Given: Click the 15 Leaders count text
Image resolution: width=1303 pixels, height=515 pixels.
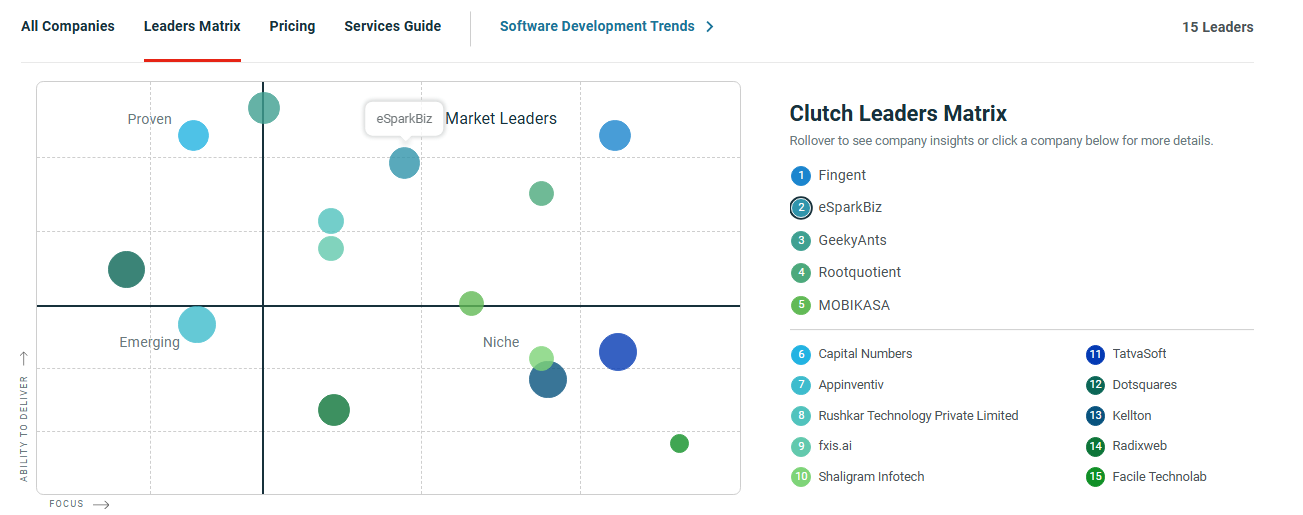Looking at the screenshot, I should pos(1217,27).
